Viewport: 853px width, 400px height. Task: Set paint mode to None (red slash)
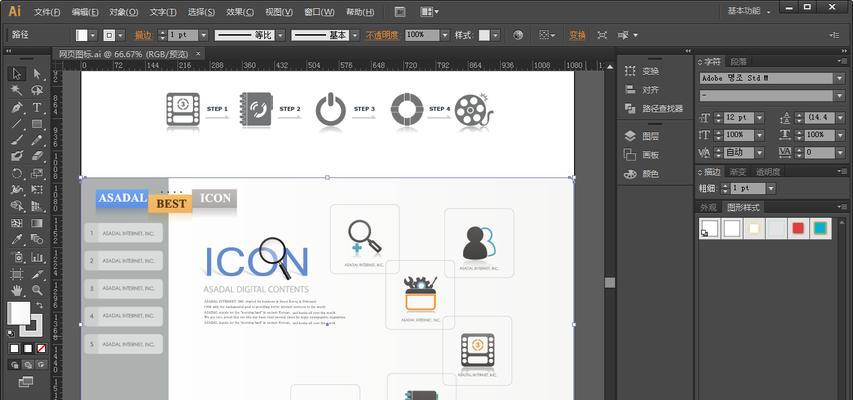(41, 348)
